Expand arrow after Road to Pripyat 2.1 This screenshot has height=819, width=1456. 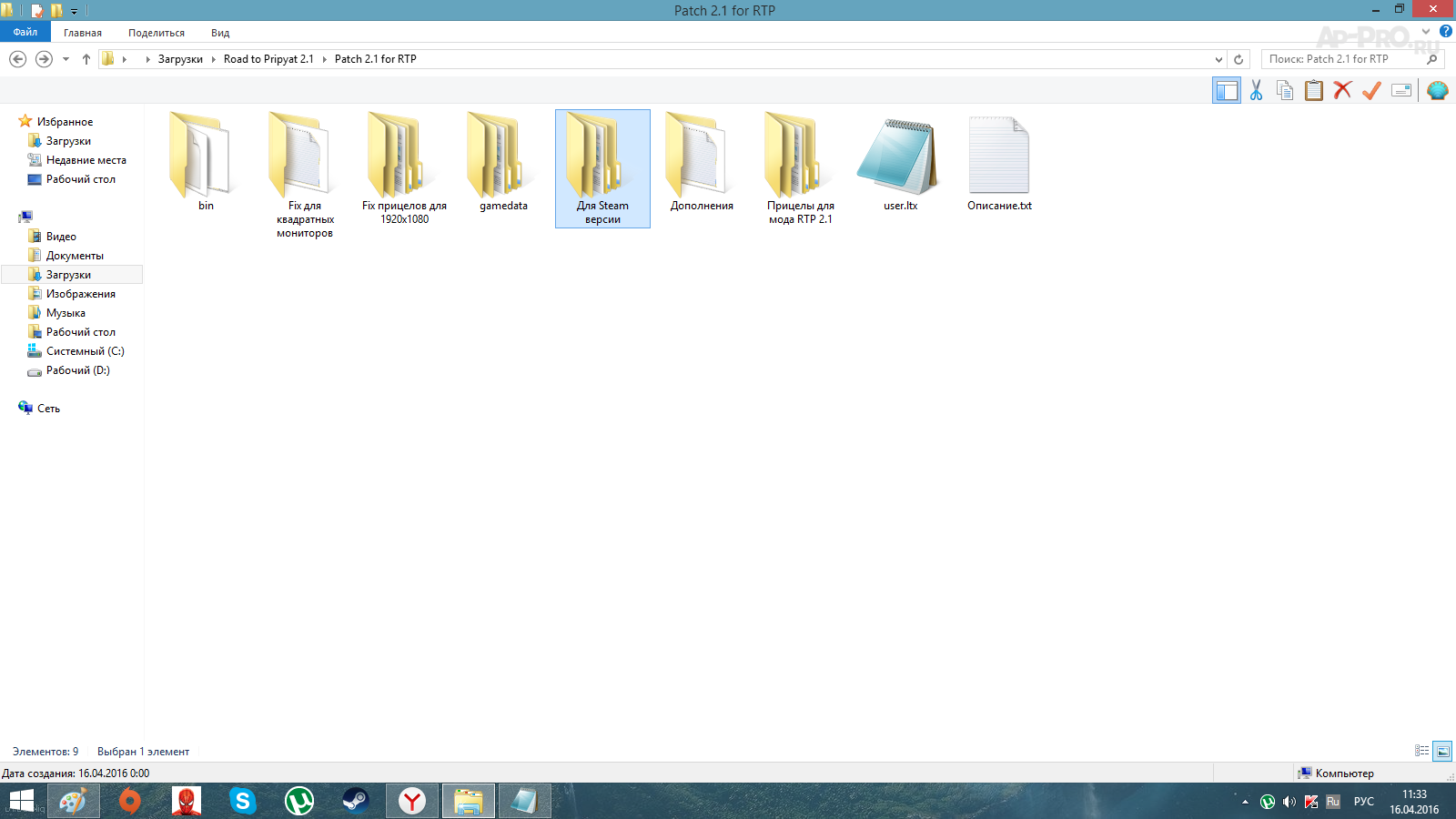point(325,59)
